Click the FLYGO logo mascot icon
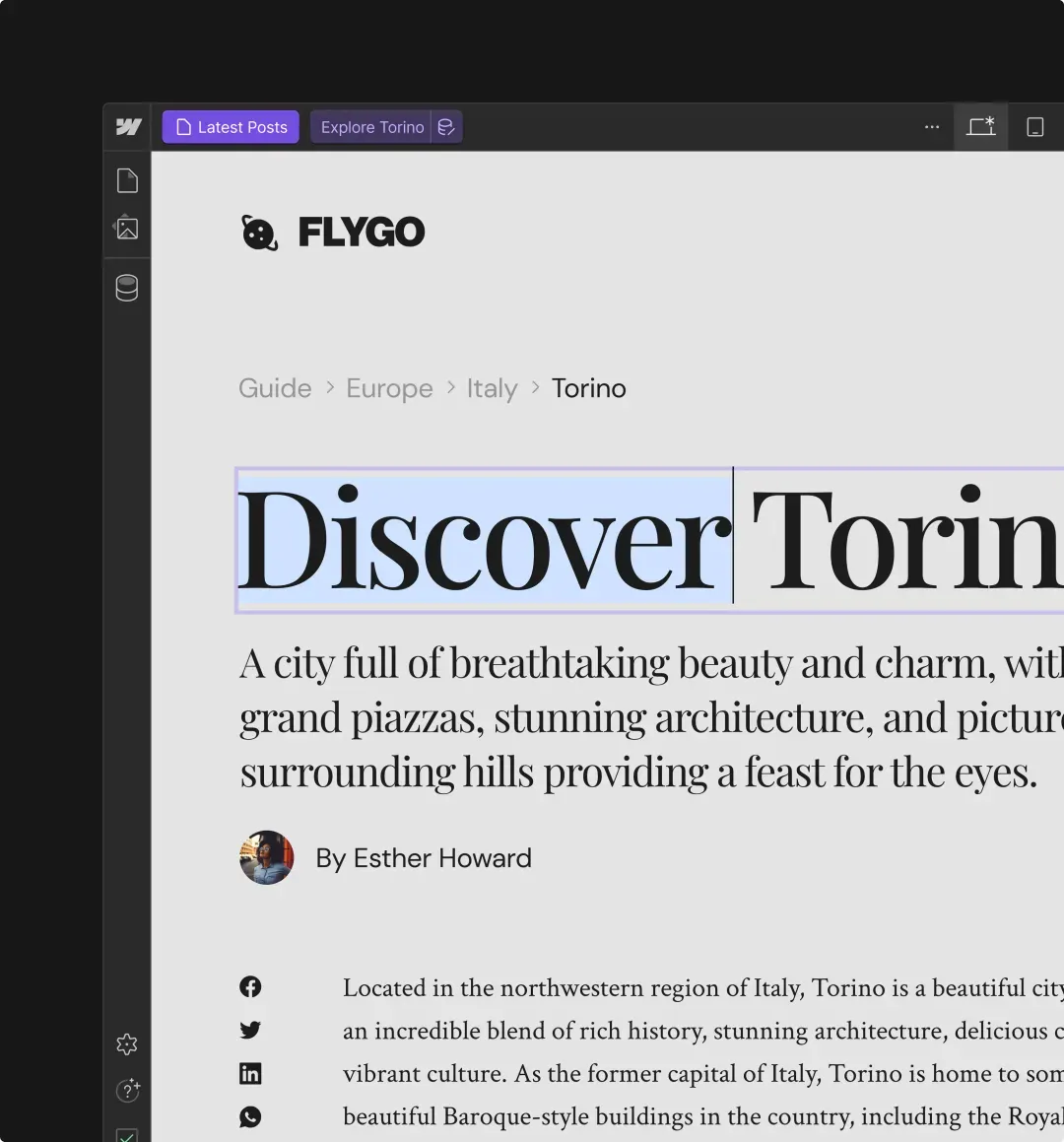 coord(259,233)
